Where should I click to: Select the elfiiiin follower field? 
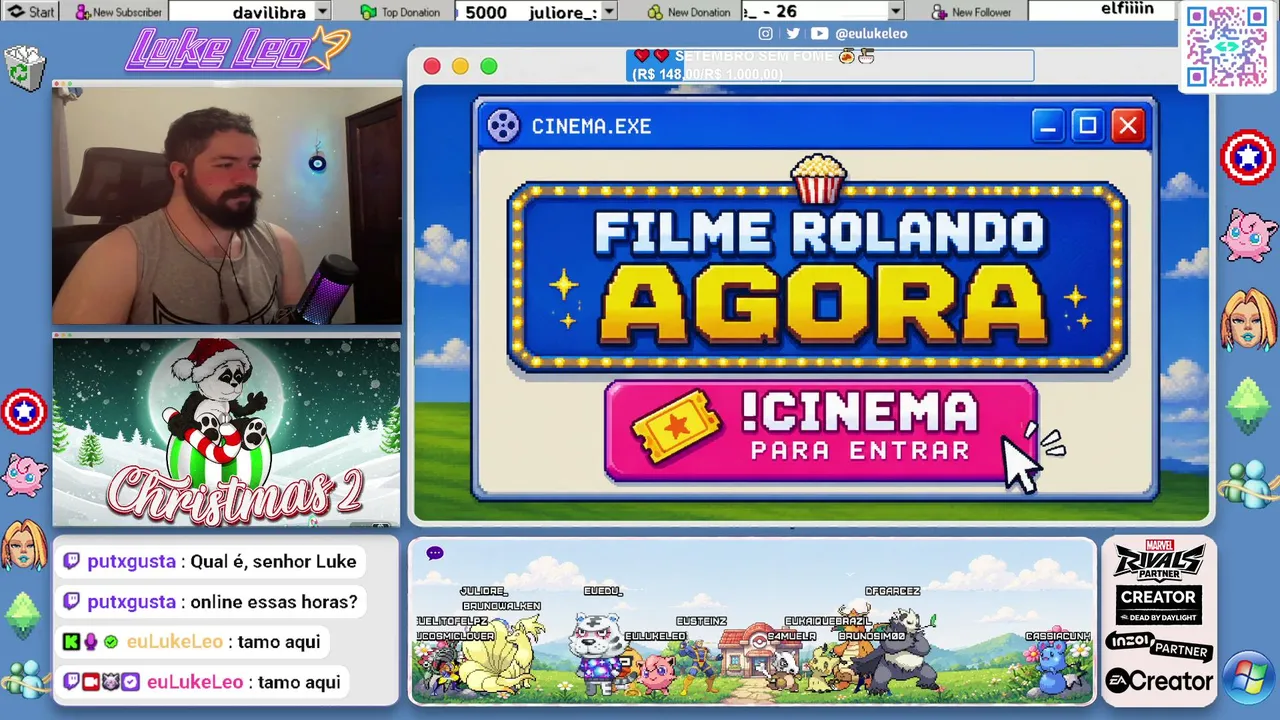(1102, 11)
